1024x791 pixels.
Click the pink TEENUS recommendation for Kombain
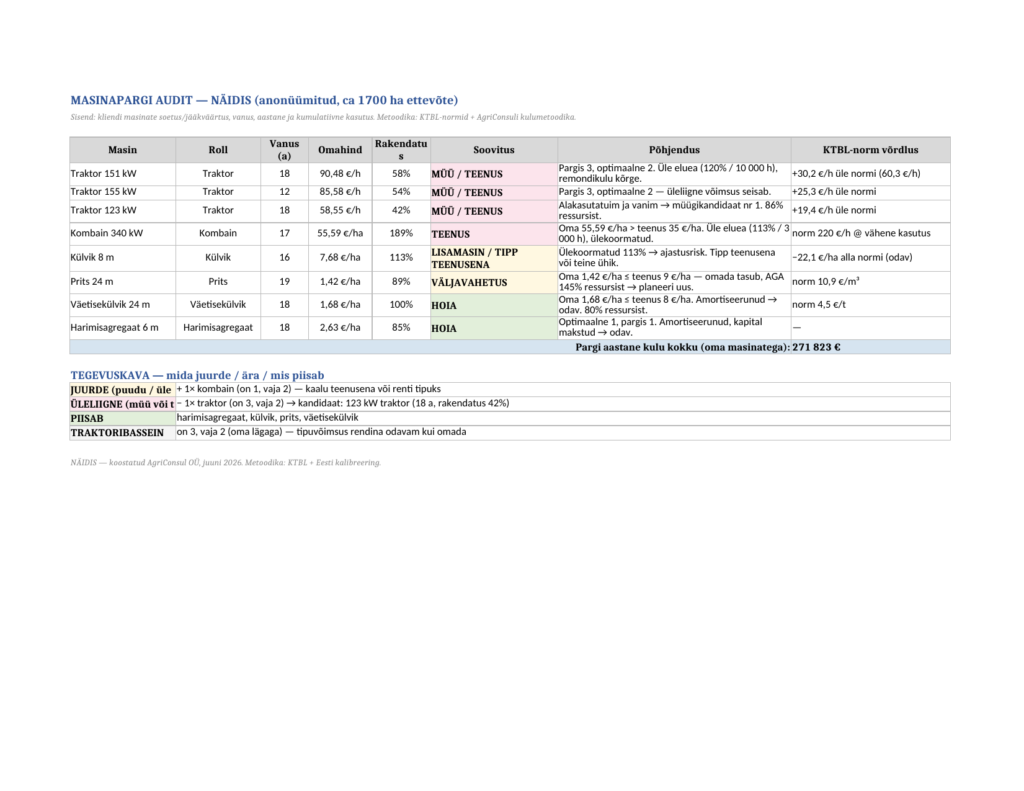coord(494,234)
